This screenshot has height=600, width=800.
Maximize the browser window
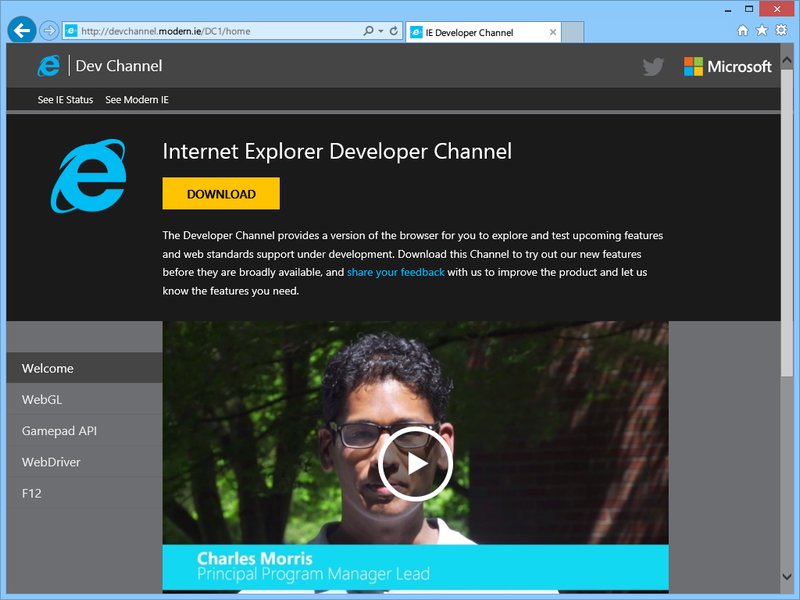pyautogui.click(x=749, y=9)
